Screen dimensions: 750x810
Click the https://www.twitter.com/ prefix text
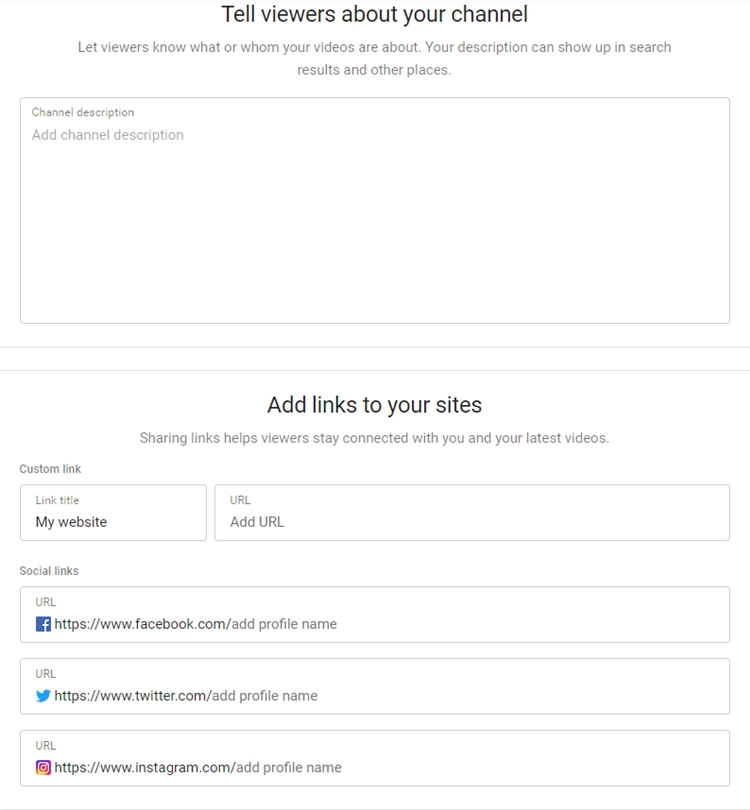tap(131, 696)
